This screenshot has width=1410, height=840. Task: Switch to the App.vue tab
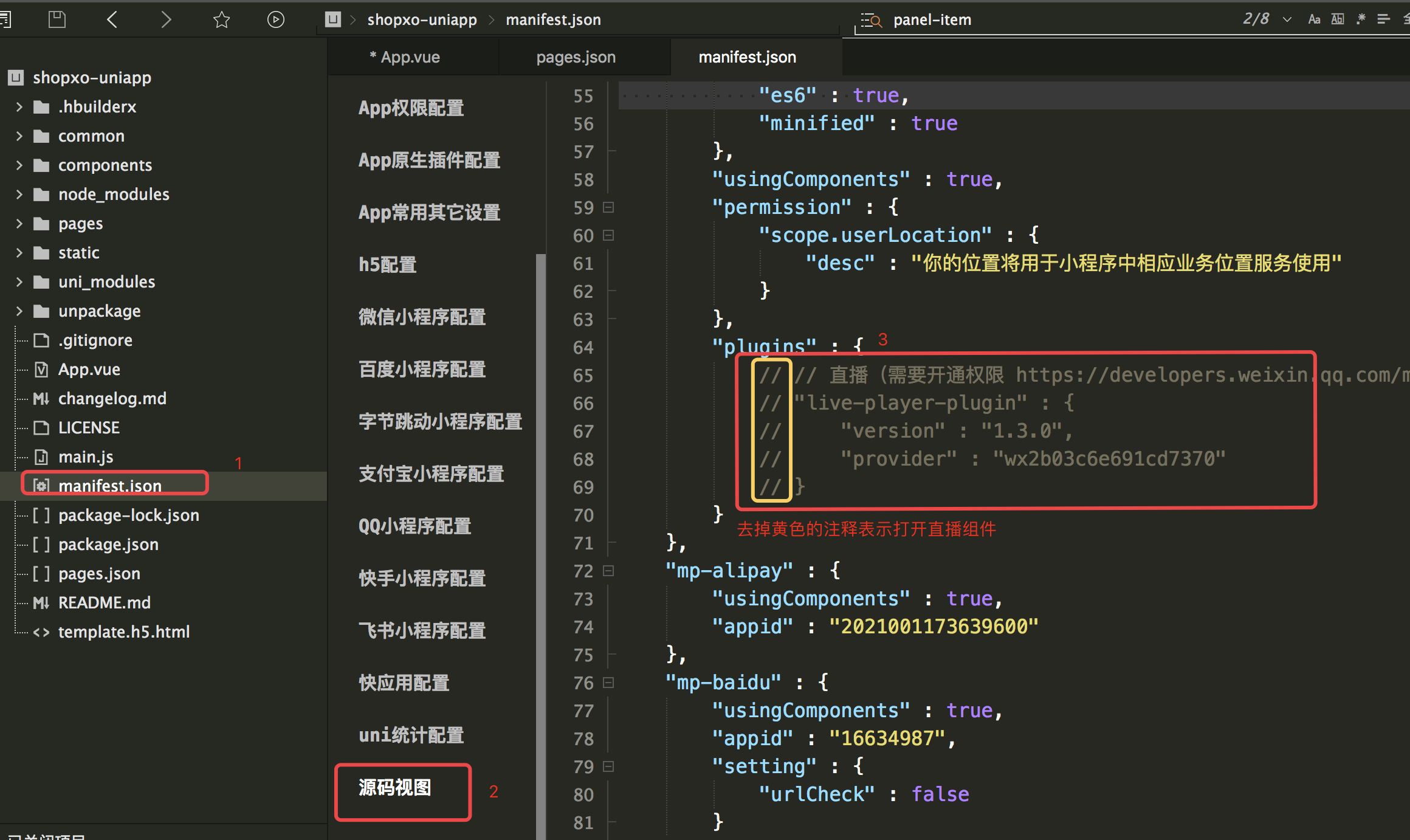[x=409, y=57]
